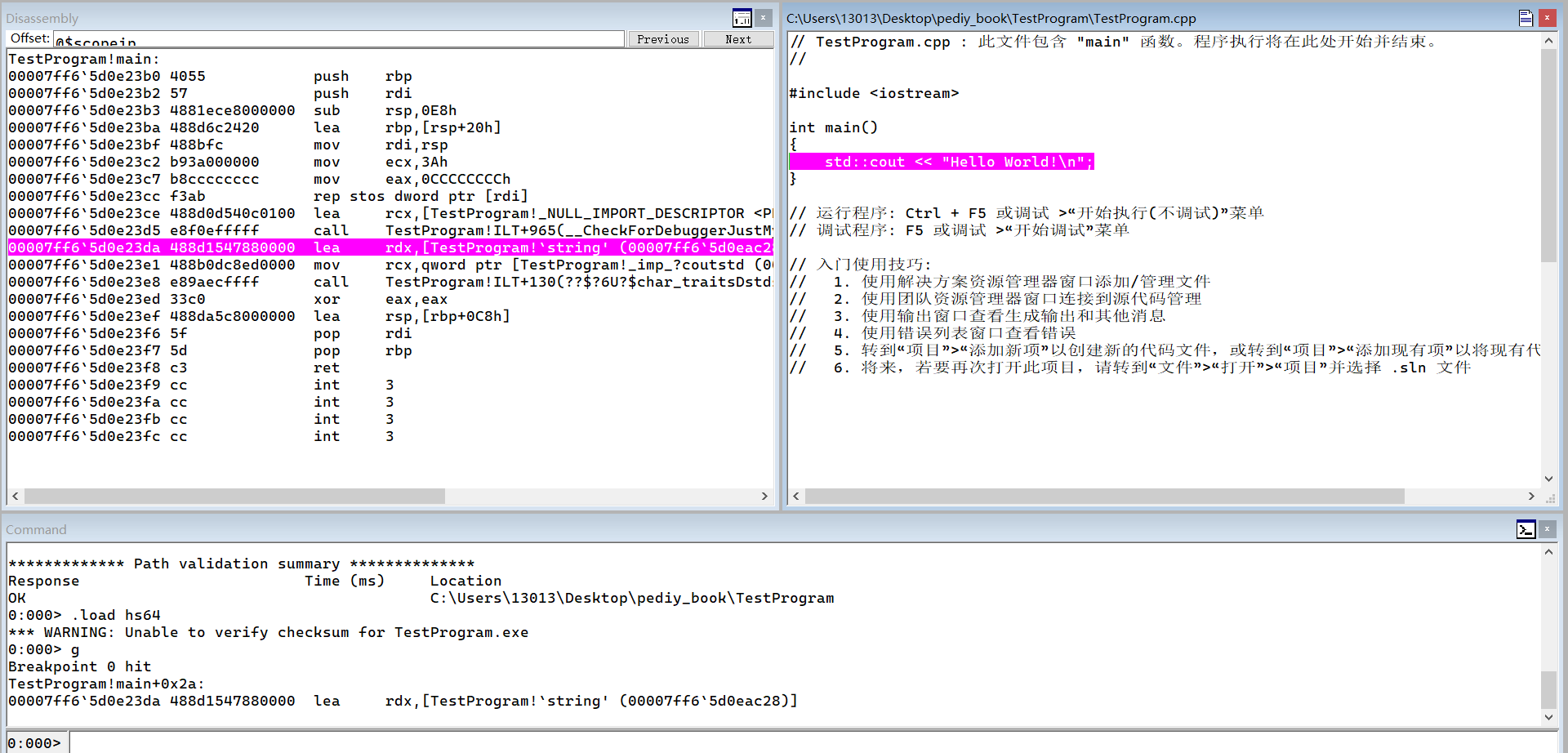This screenshot has height=753, width=1568.
Task: Click Command window scroll-up arrow
Action: [1548, 552]
